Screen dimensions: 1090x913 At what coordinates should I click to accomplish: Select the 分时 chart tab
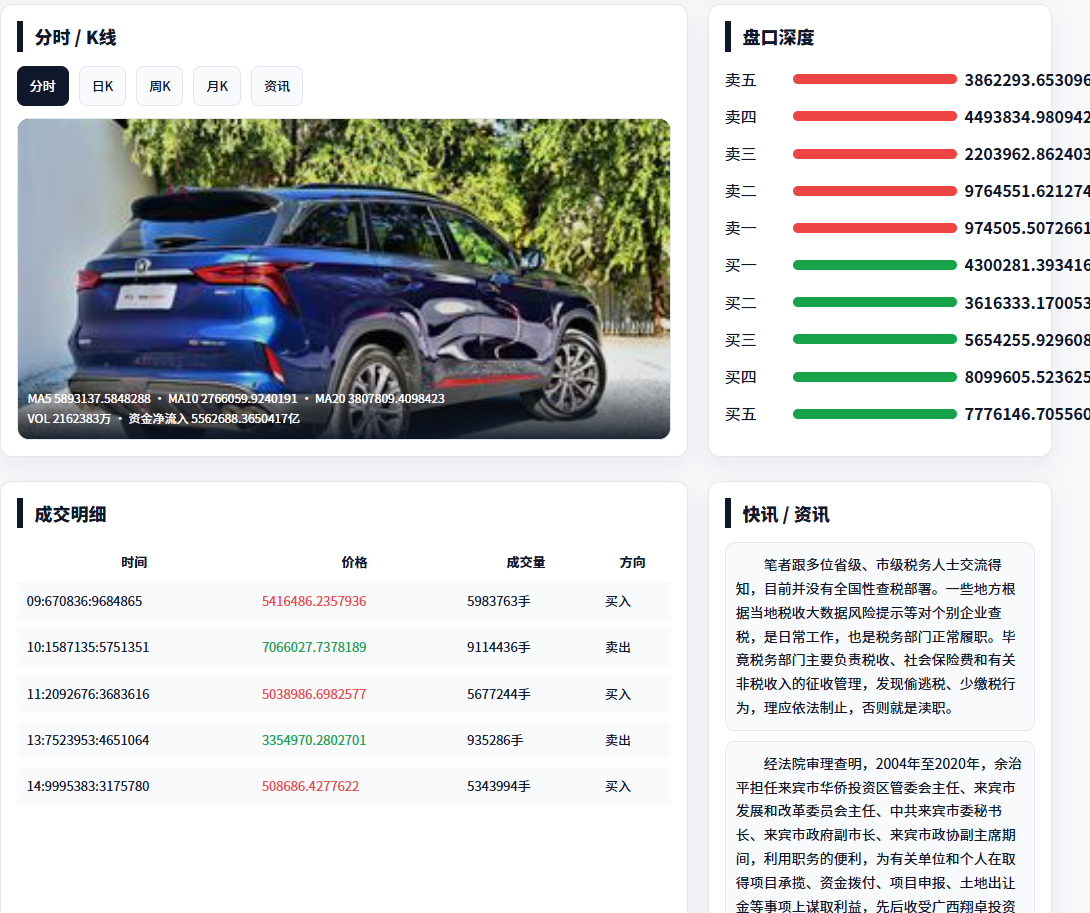pos(43,86)
